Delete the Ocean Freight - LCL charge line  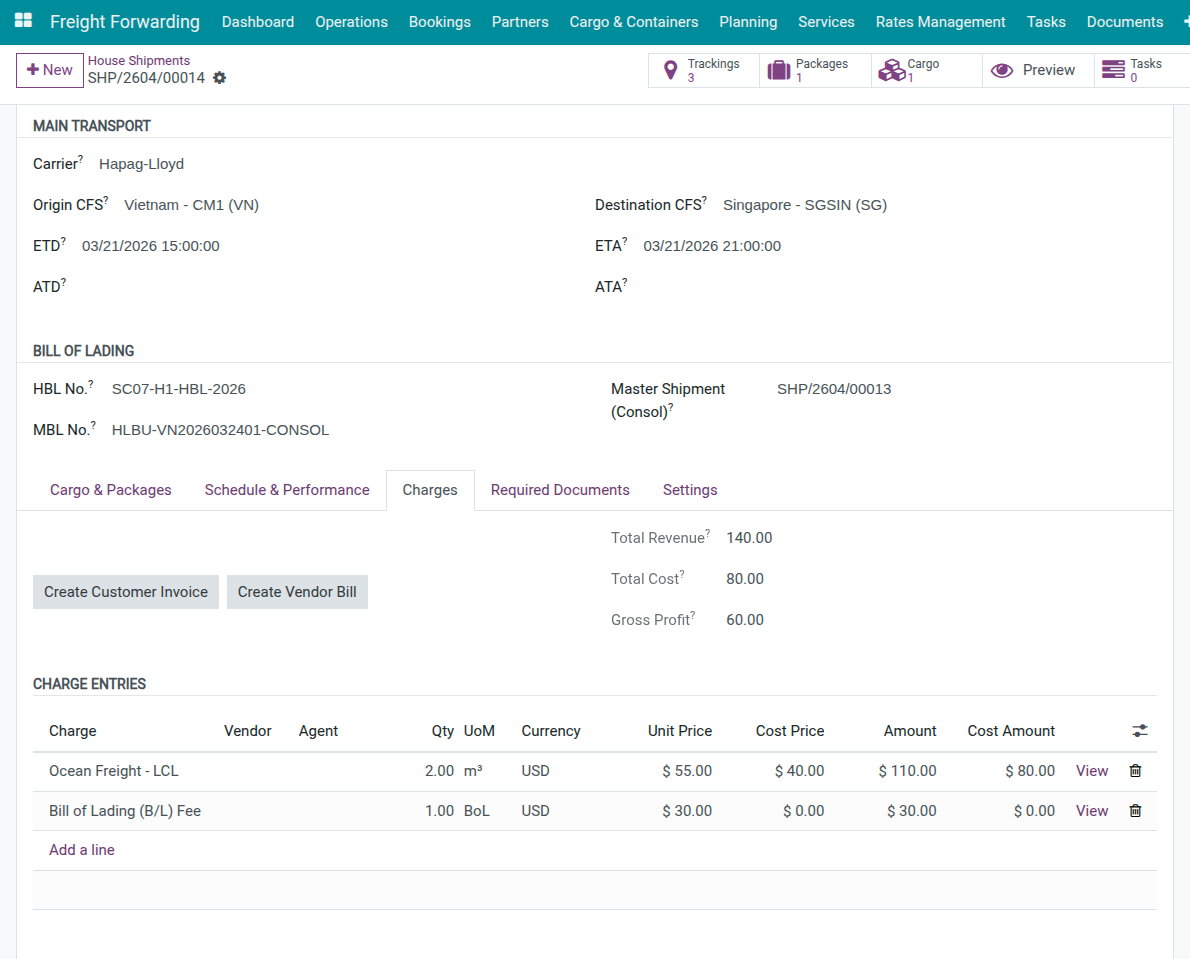point(1135,771)
